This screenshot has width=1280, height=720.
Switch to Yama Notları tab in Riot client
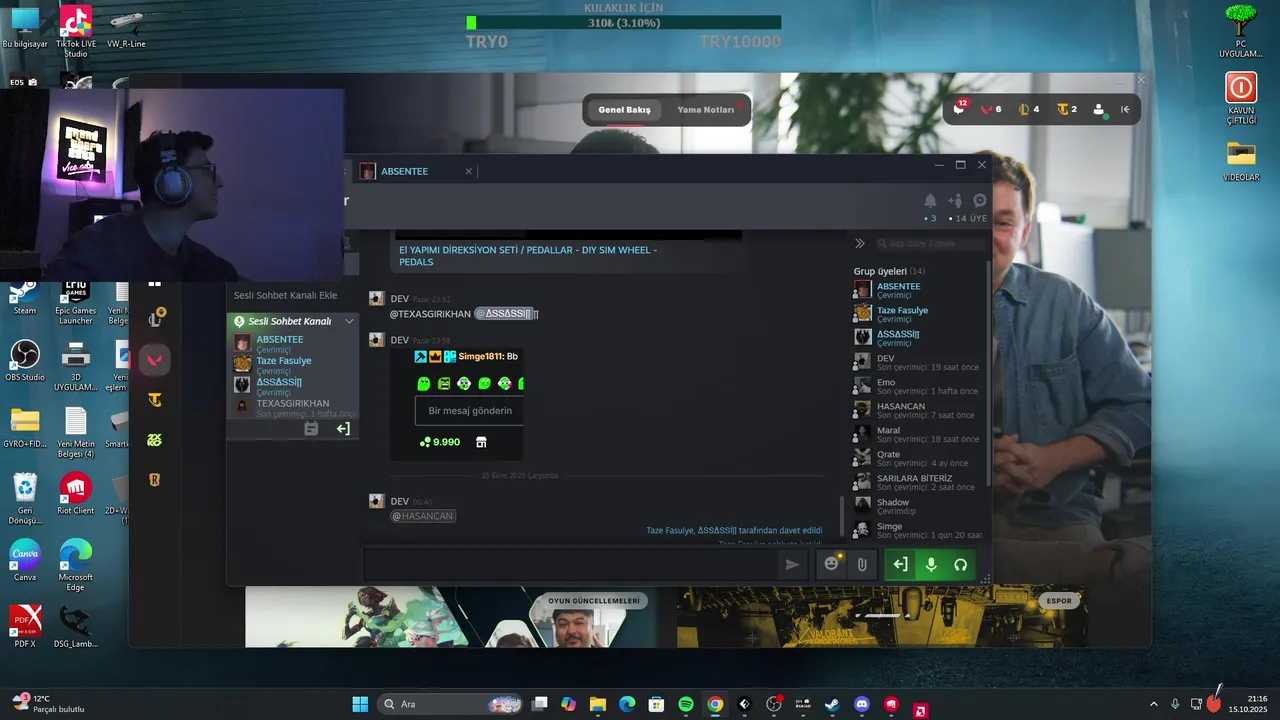(x=705, y=110)
